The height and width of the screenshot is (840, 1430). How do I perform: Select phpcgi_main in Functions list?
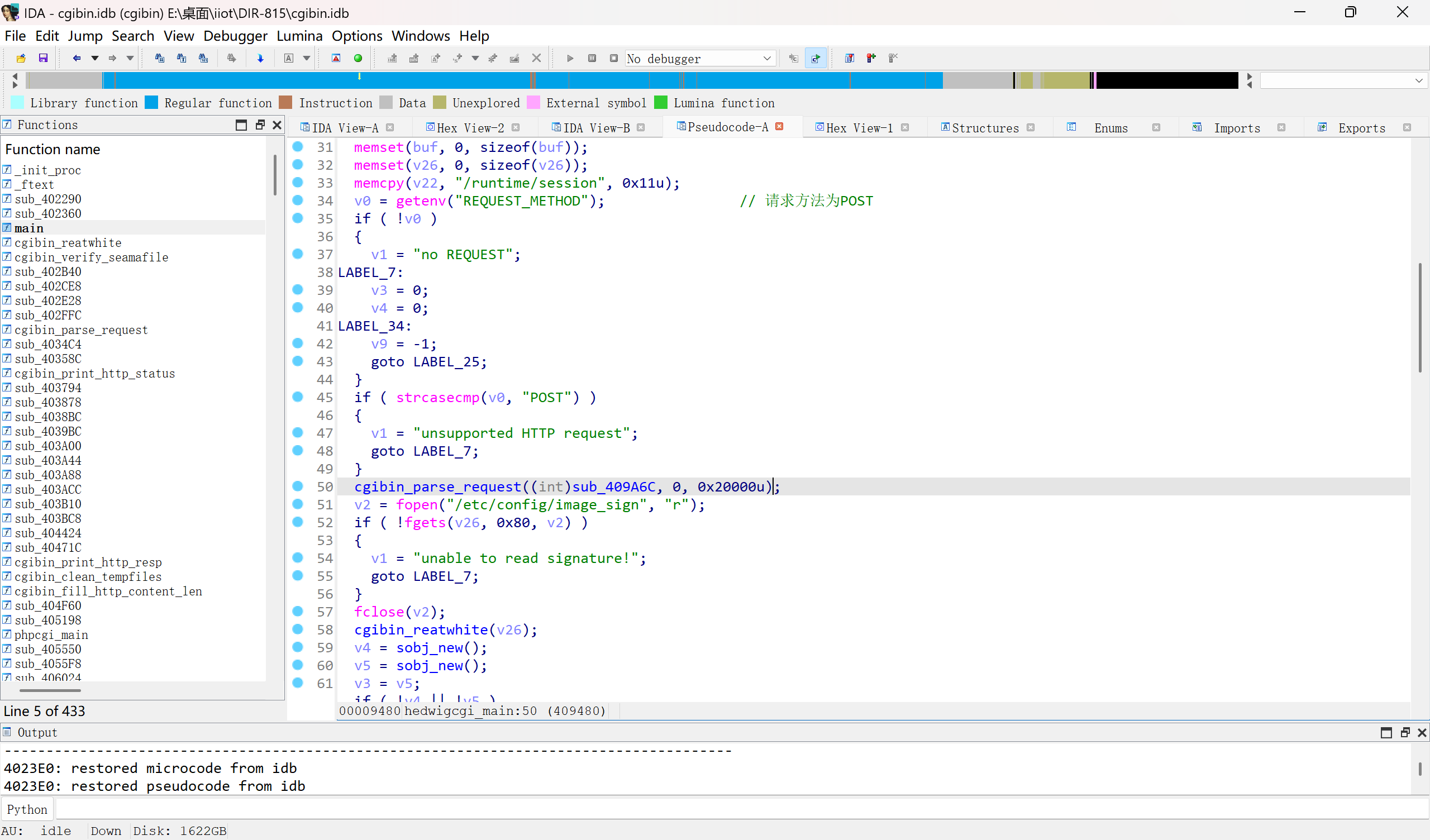pos(51,634)
